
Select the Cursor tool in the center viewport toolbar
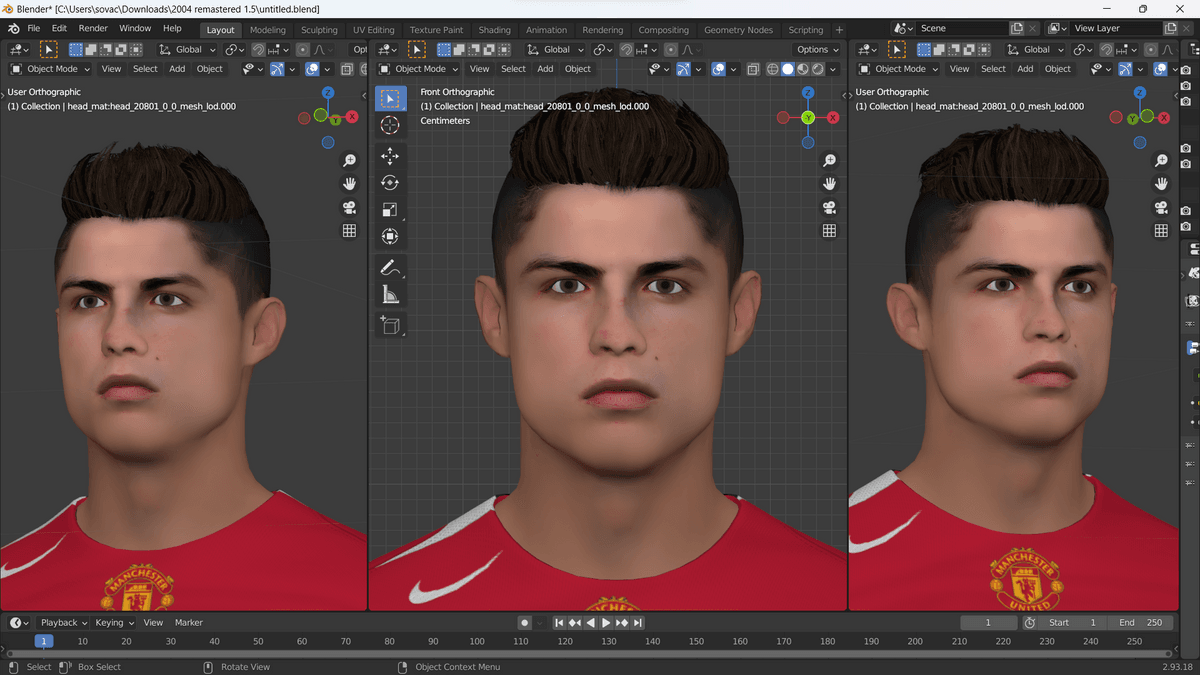(x=390, y=125)
